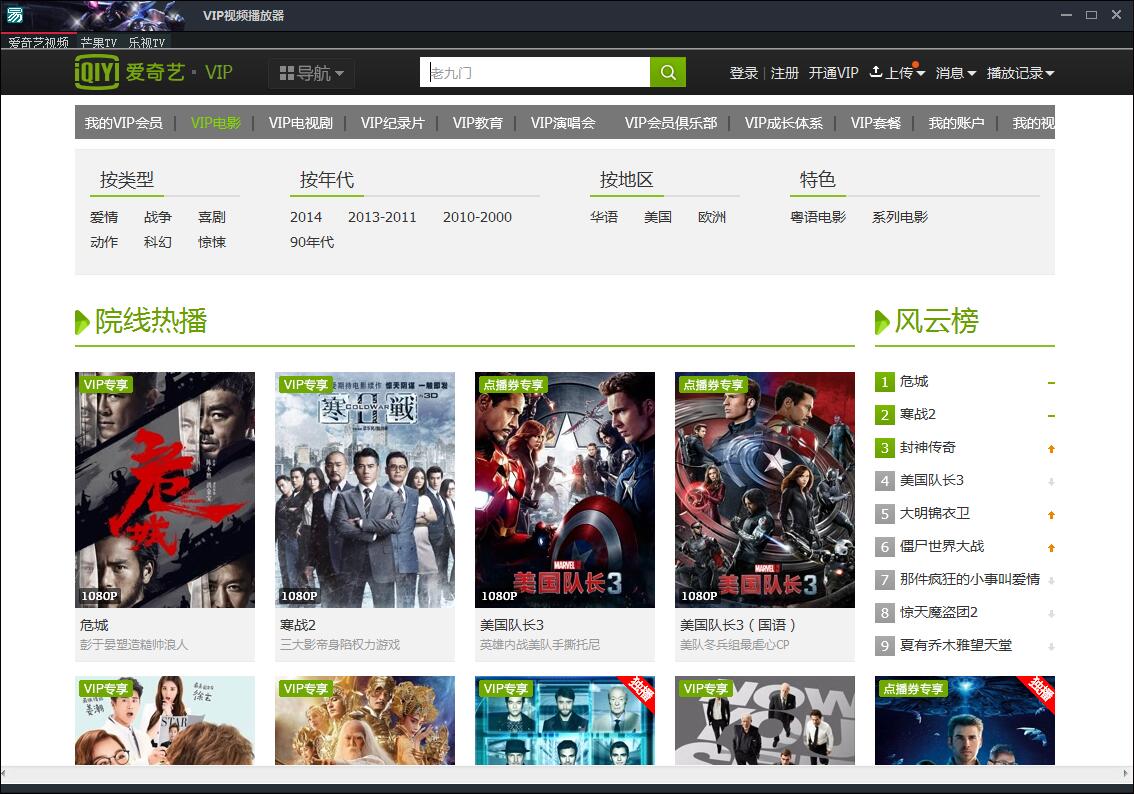The height and width of the screenshot is (794, 1134).
Task: Filter by 欧洲 region
Action: tap(712, 217)
